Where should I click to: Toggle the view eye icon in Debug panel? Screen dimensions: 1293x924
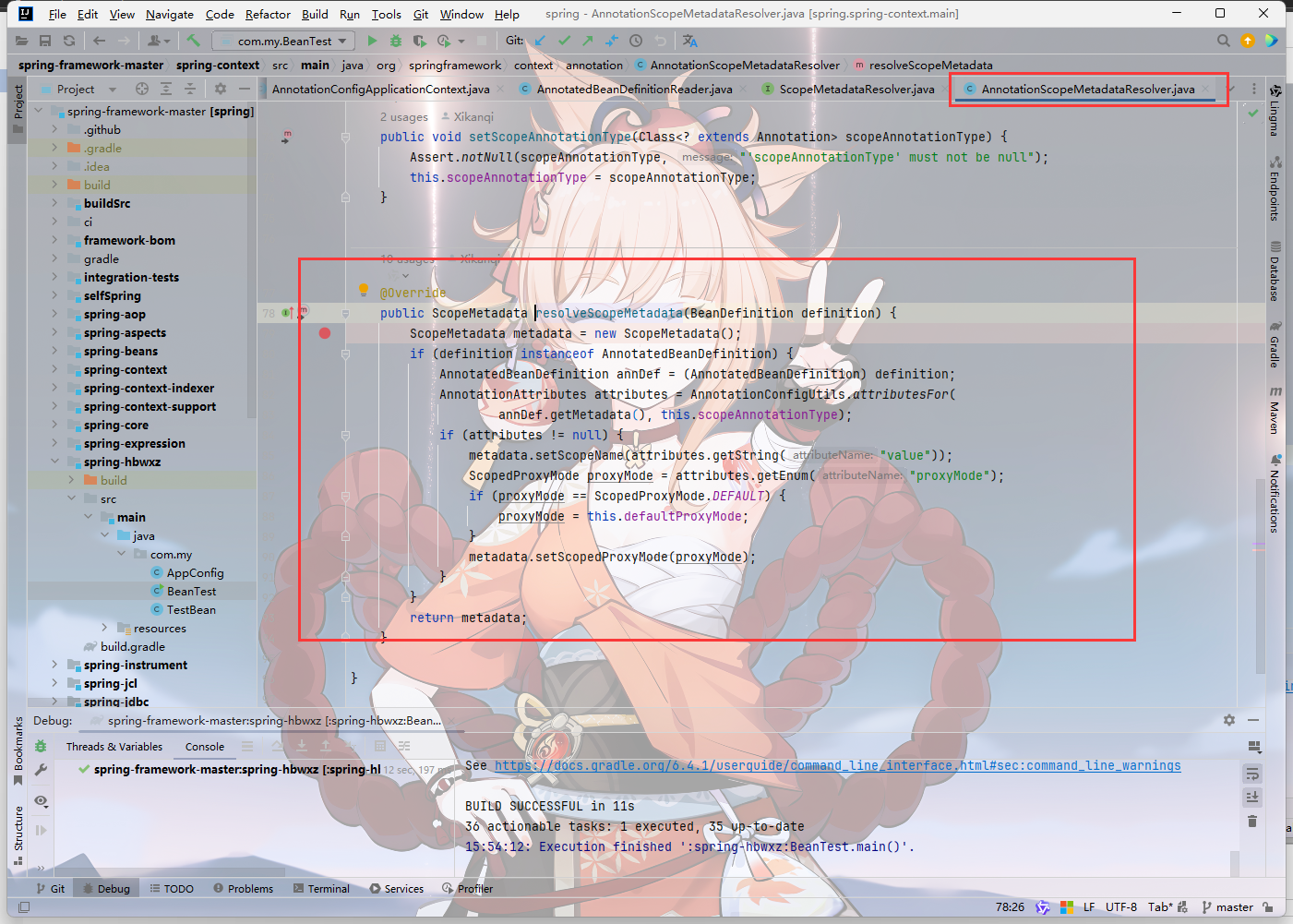coord(41,801)
